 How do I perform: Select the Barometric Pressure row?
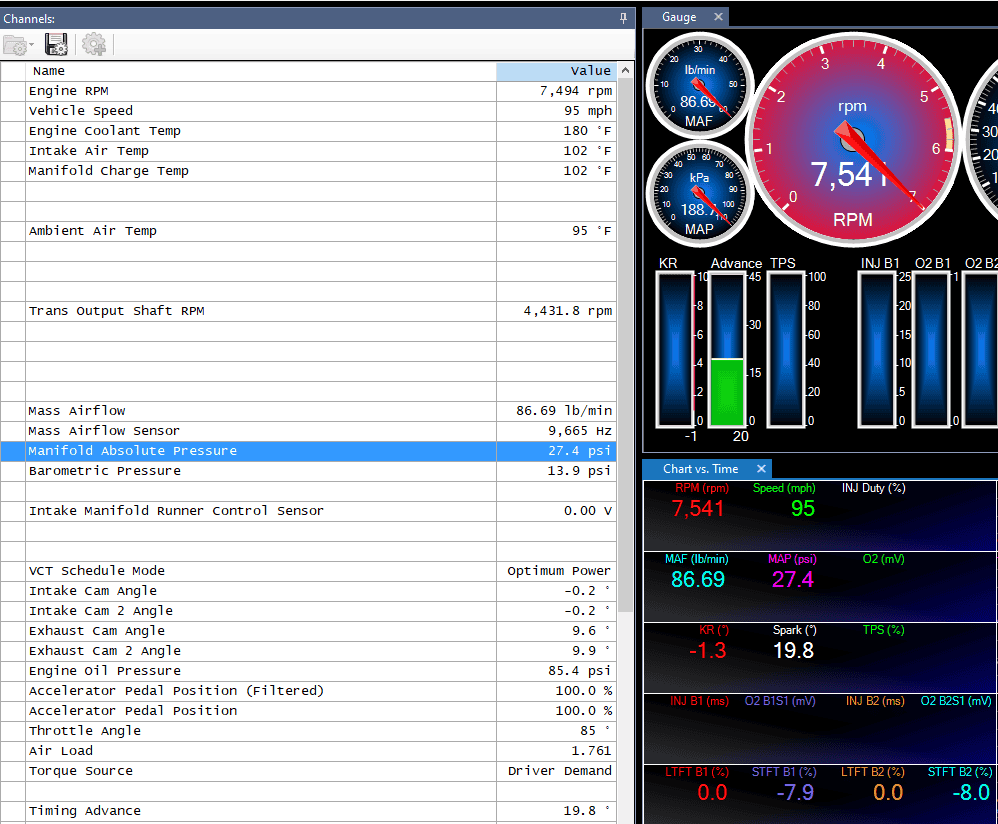(309, 471)
